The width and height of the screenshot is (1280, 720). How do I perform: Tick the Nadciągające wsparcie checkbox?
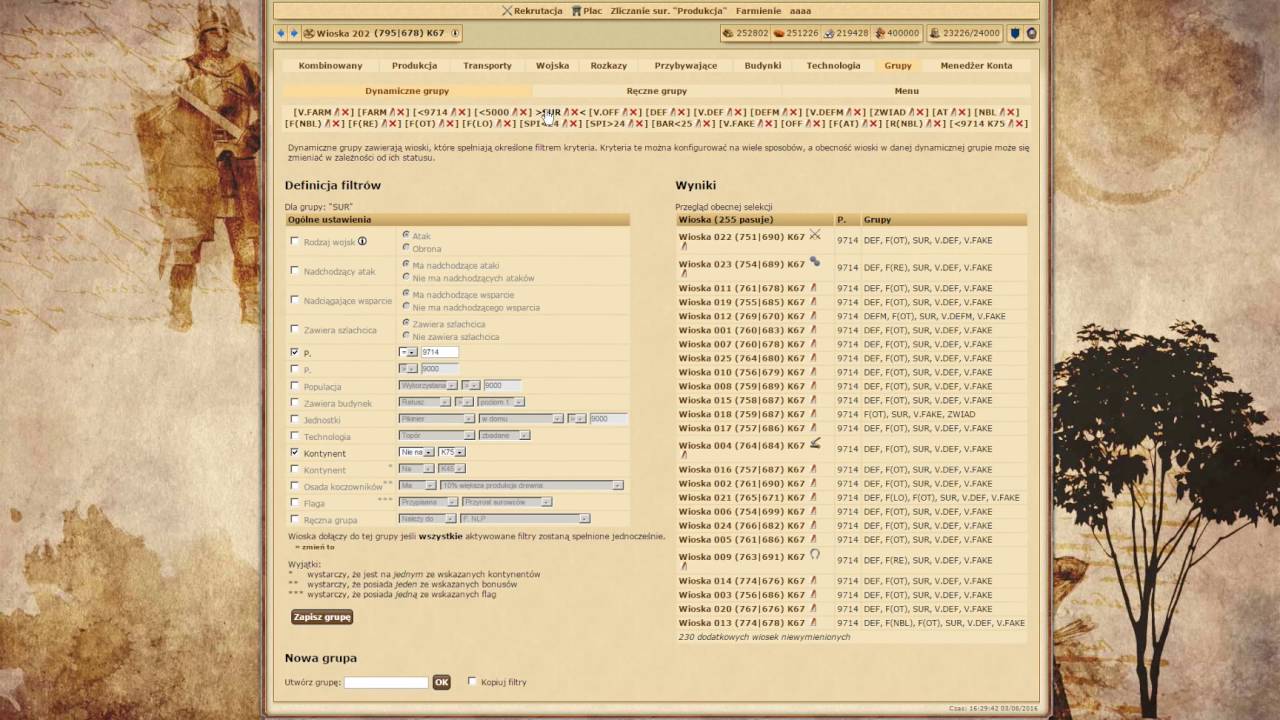tap(294, 299)
